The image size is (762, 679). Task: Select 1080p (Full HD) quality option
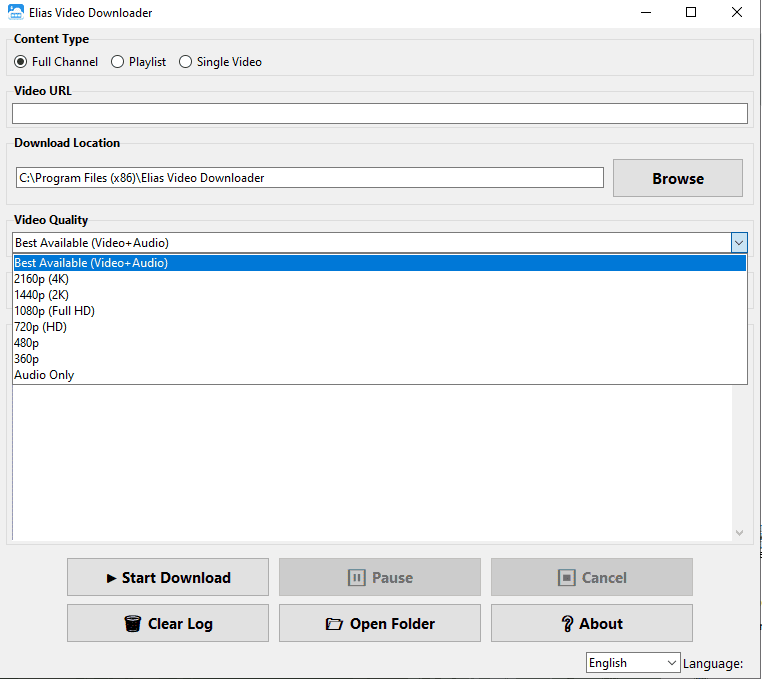(x=54, y=311)
